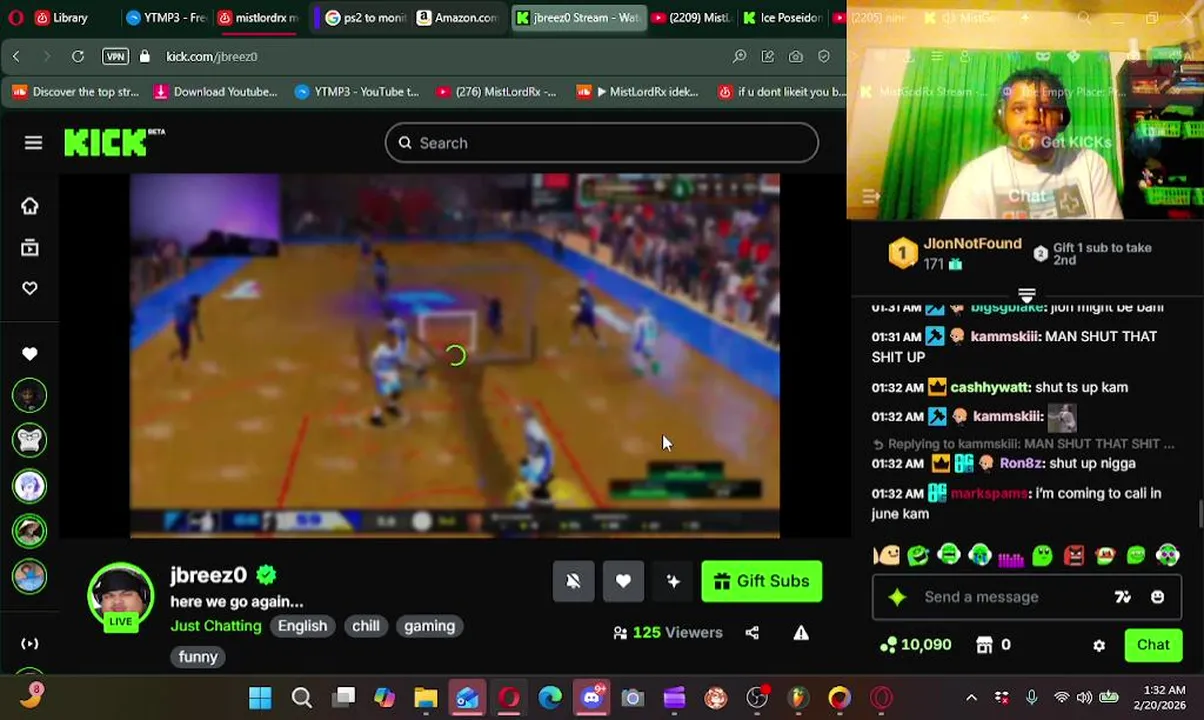Image resolution: width=1204 pixels, height=720 pixels.
Task: Open the Download Youtube bookmark
Action: 215,92
